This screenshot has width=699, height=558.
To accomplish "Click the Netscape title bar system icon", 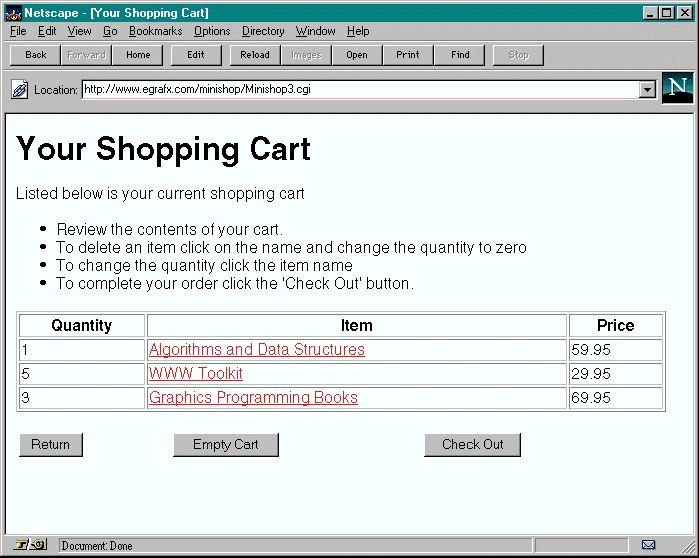I will tap(13, 13).
